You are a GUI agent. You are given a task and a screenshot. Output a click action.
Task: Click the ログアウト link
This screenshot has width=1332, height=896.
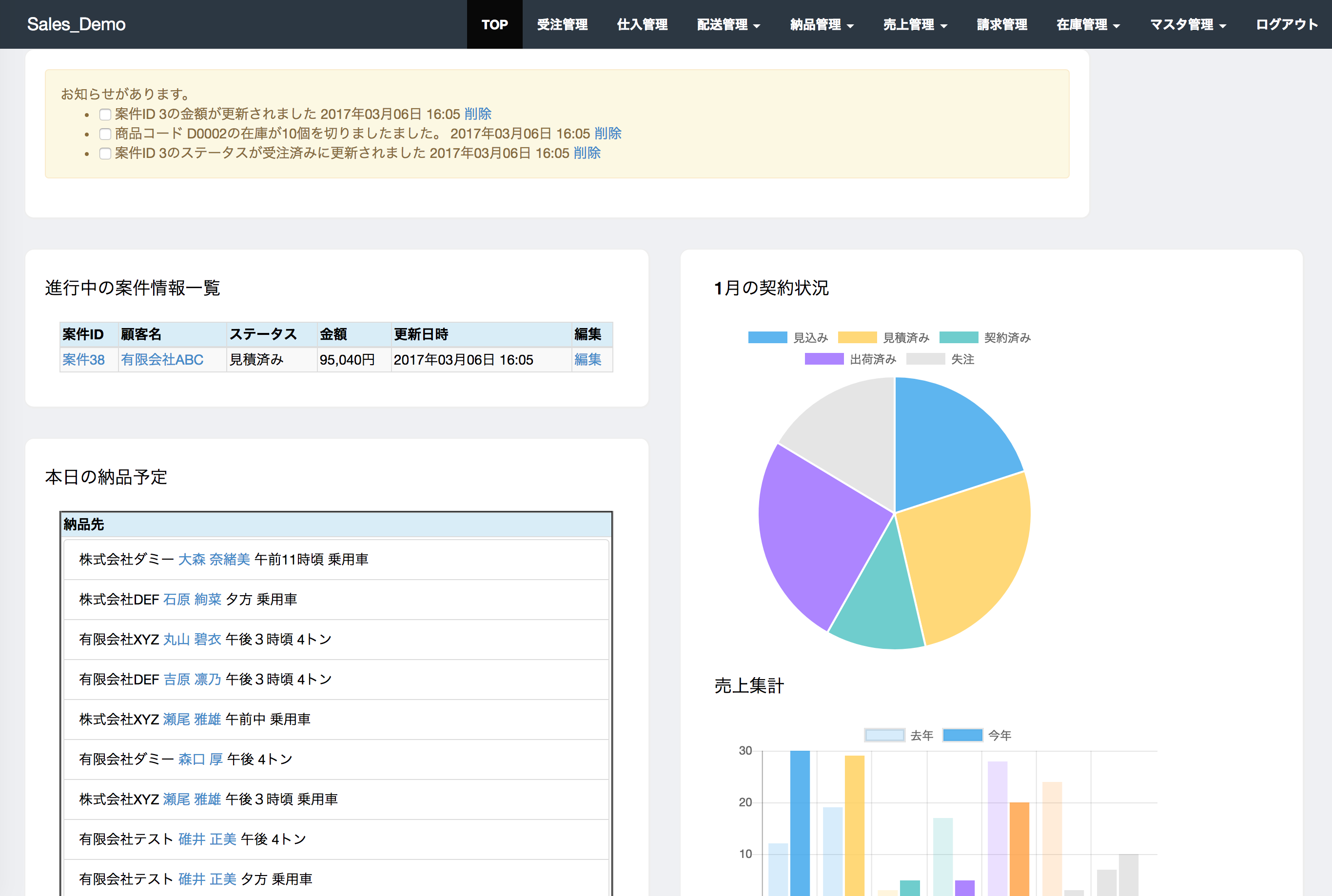tap(1286, 24)
